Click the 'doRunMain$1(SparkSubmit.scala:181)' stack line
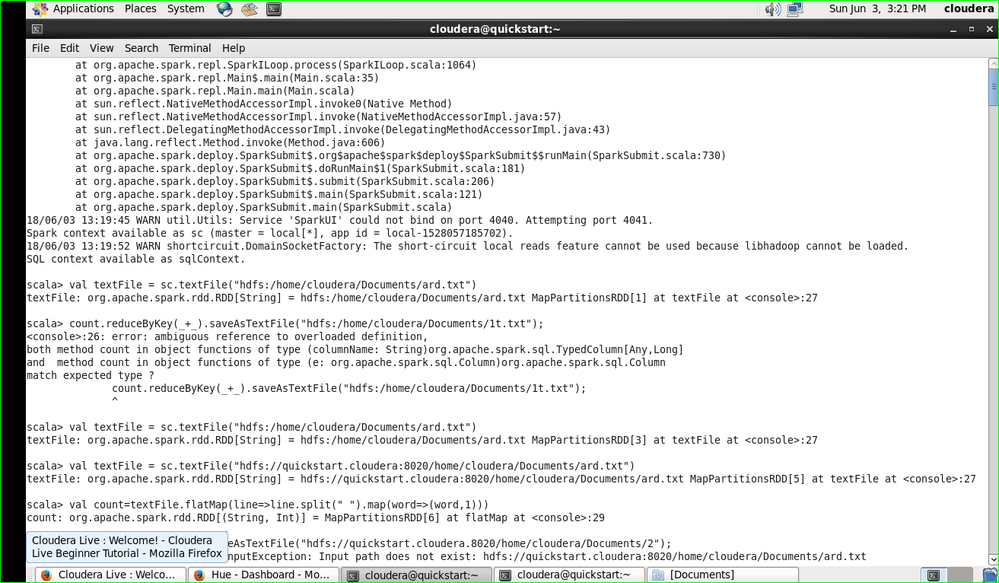This screenshot has width=999, height=583. 300,168
